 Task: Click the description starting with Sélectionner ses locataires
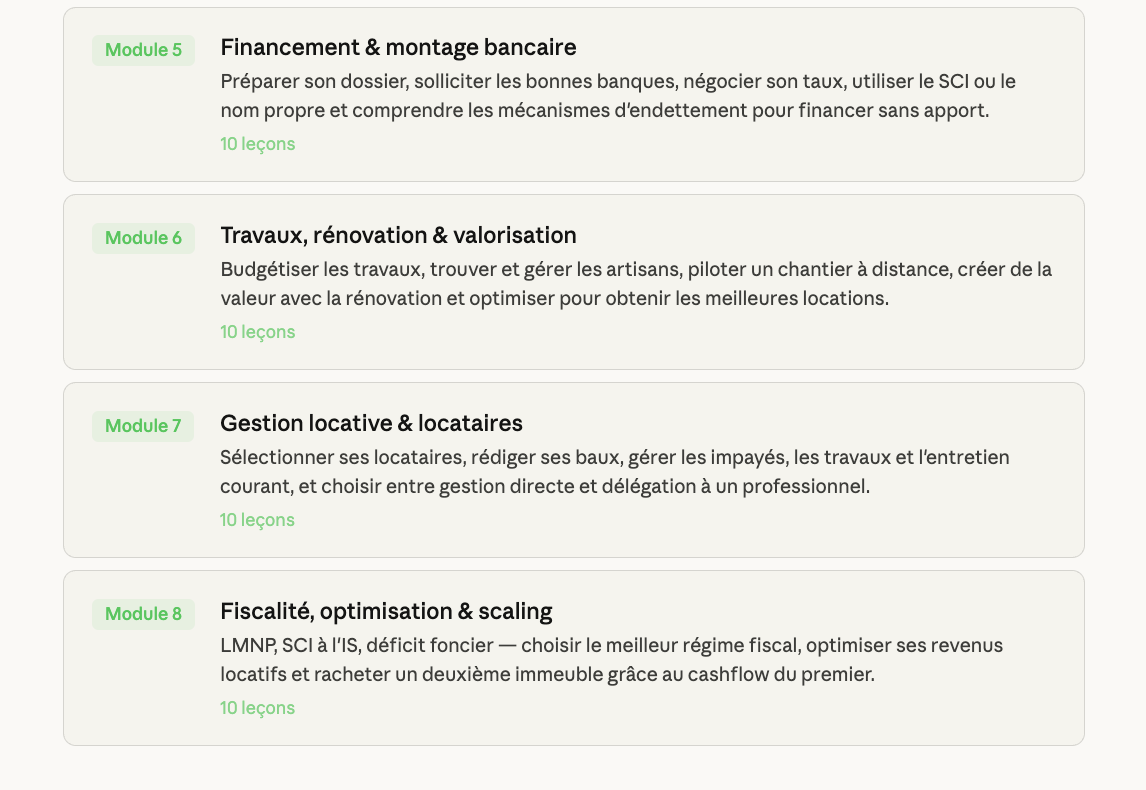(x=614, y=472)
